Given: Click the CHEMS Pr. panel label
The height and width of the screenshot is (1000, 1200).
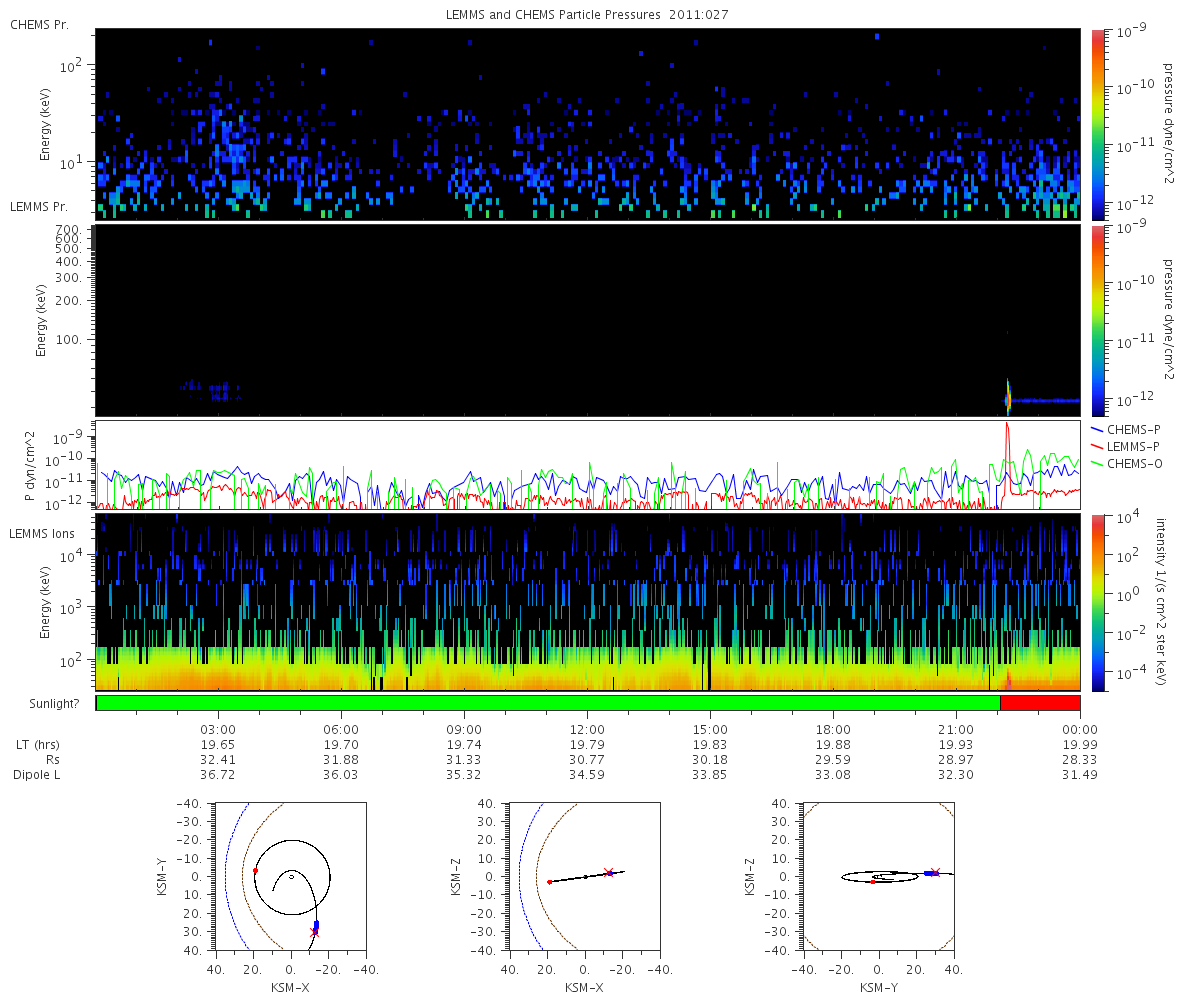Looking at the screenshot, I should (39, 24).
